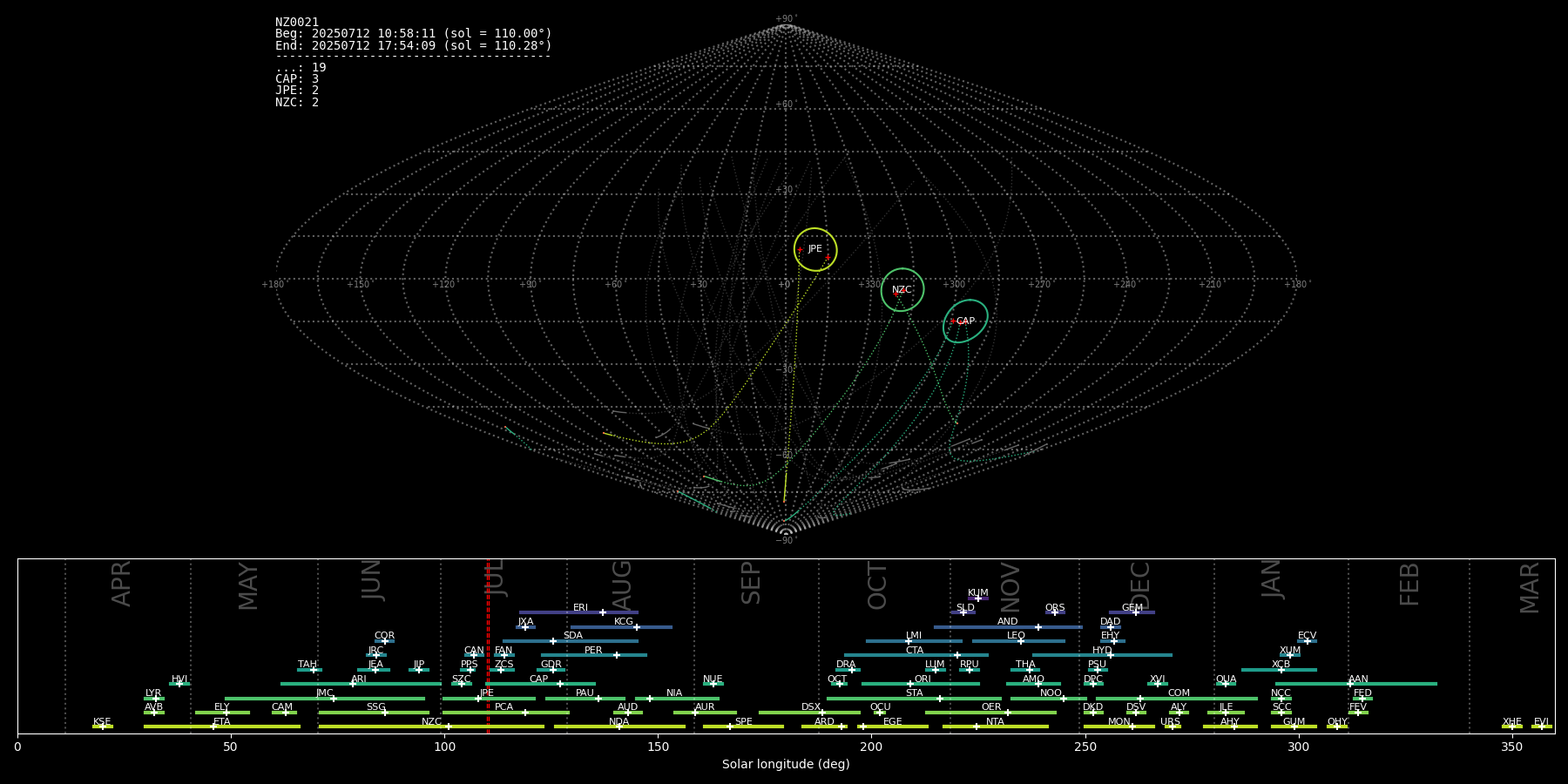The width and height of the screenshot is (1568, 784).
Task: Click the SDA shower label in the timeline
Action: [x=573, y=636]
